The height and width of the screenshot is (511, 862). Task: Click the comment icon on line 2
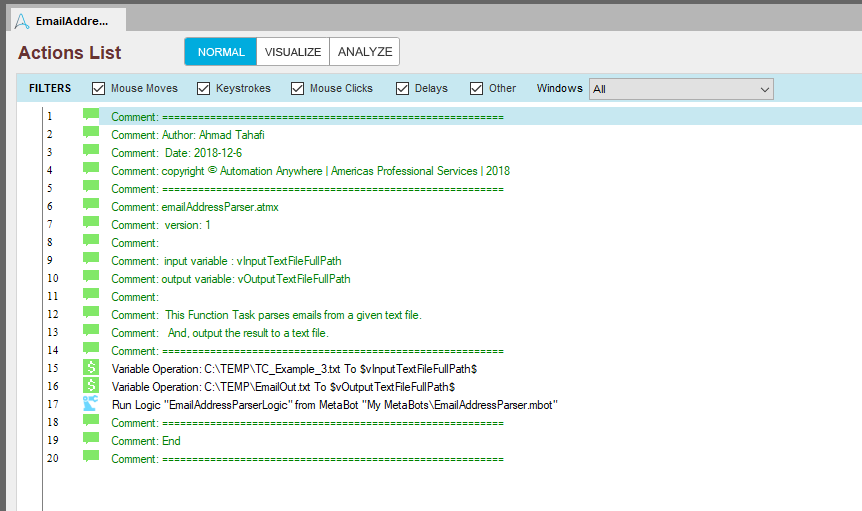(x=91, y=134)
